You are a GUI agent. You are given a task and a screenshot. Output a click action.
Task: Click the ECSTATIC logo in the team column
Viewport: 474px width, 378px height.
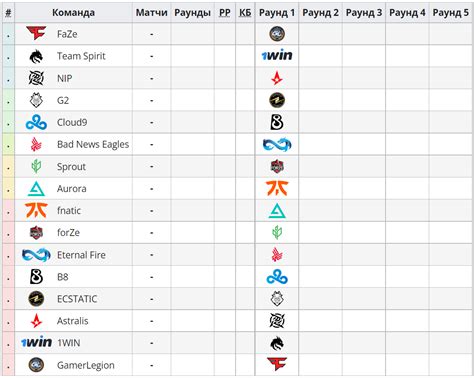click(x=36, y=299)
